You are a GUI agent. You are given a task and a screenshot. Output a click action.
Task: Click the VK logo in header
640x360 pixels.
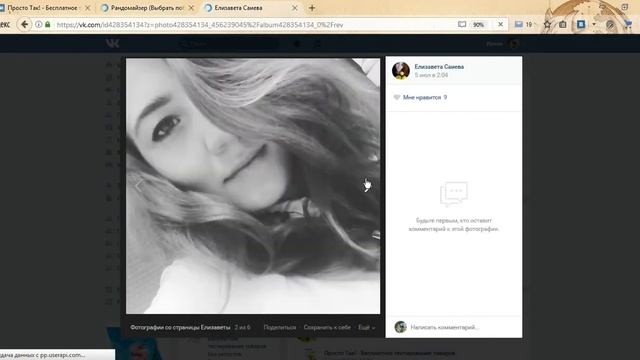[112, 43]
